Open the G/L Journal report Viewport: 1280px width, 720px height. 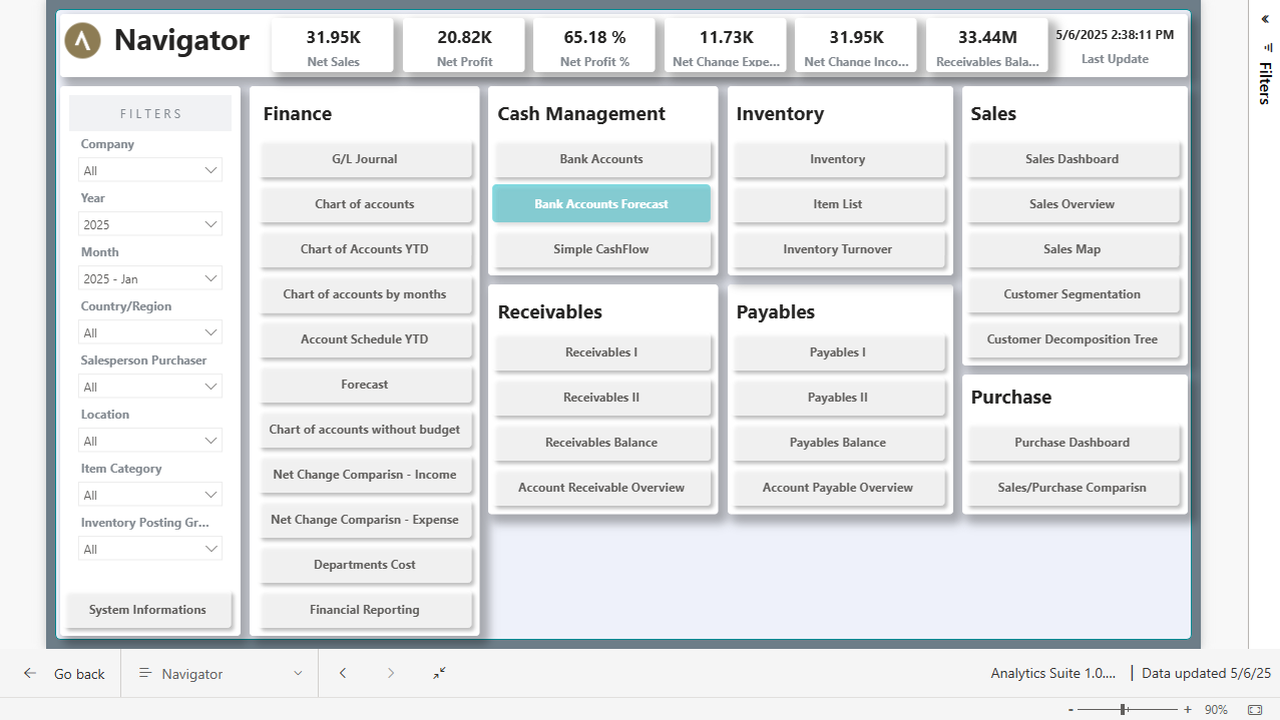(365, 159)
